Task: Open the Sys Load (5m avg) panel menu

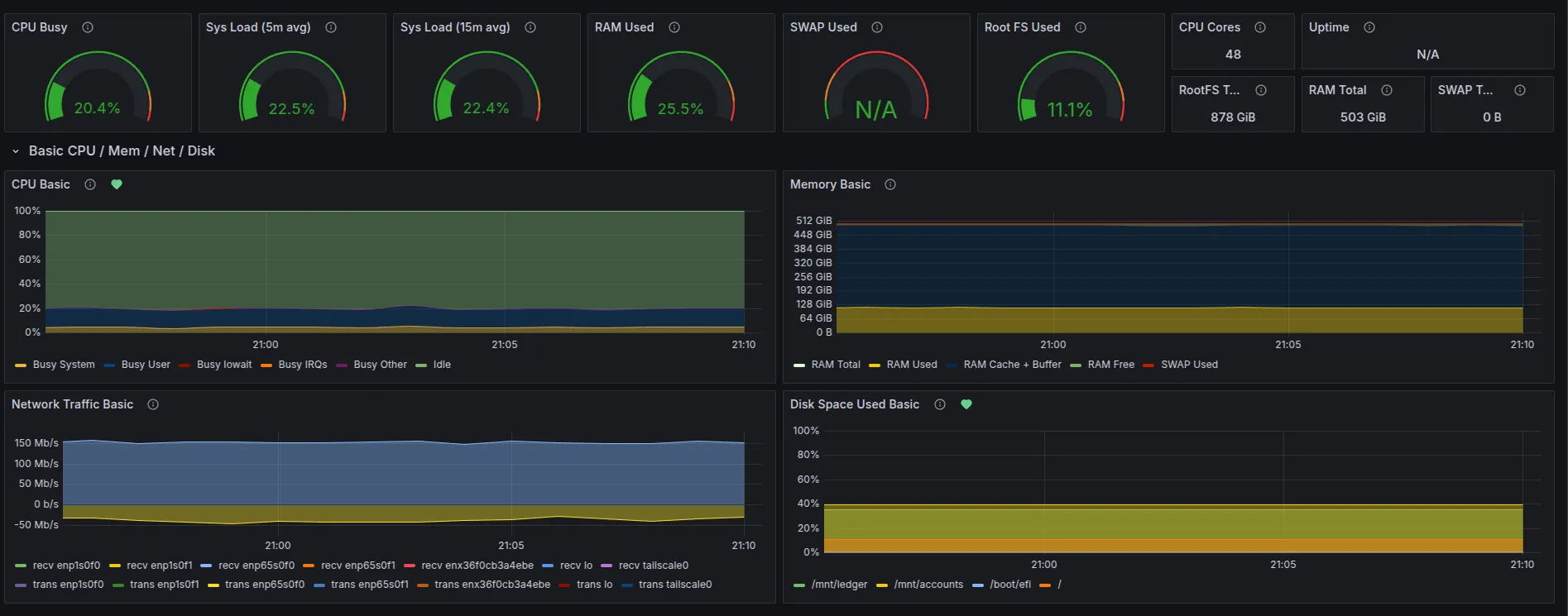Action: (258, 27)
